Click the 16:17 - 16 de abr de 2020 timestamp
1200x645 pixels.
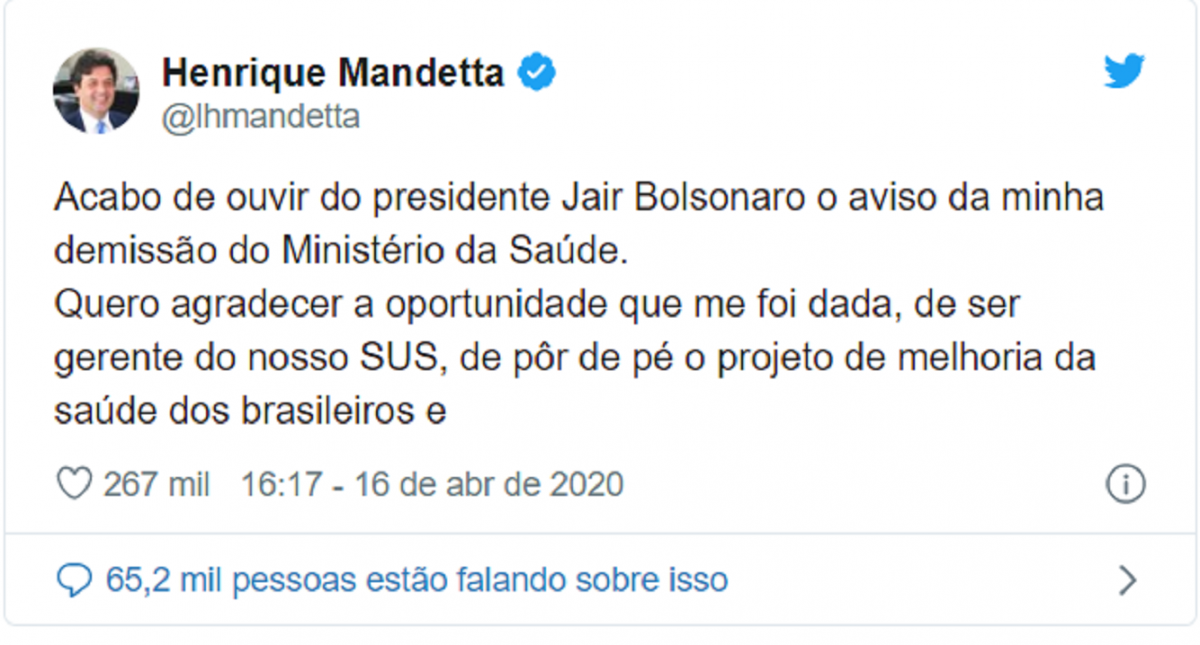tap(432, 485)
